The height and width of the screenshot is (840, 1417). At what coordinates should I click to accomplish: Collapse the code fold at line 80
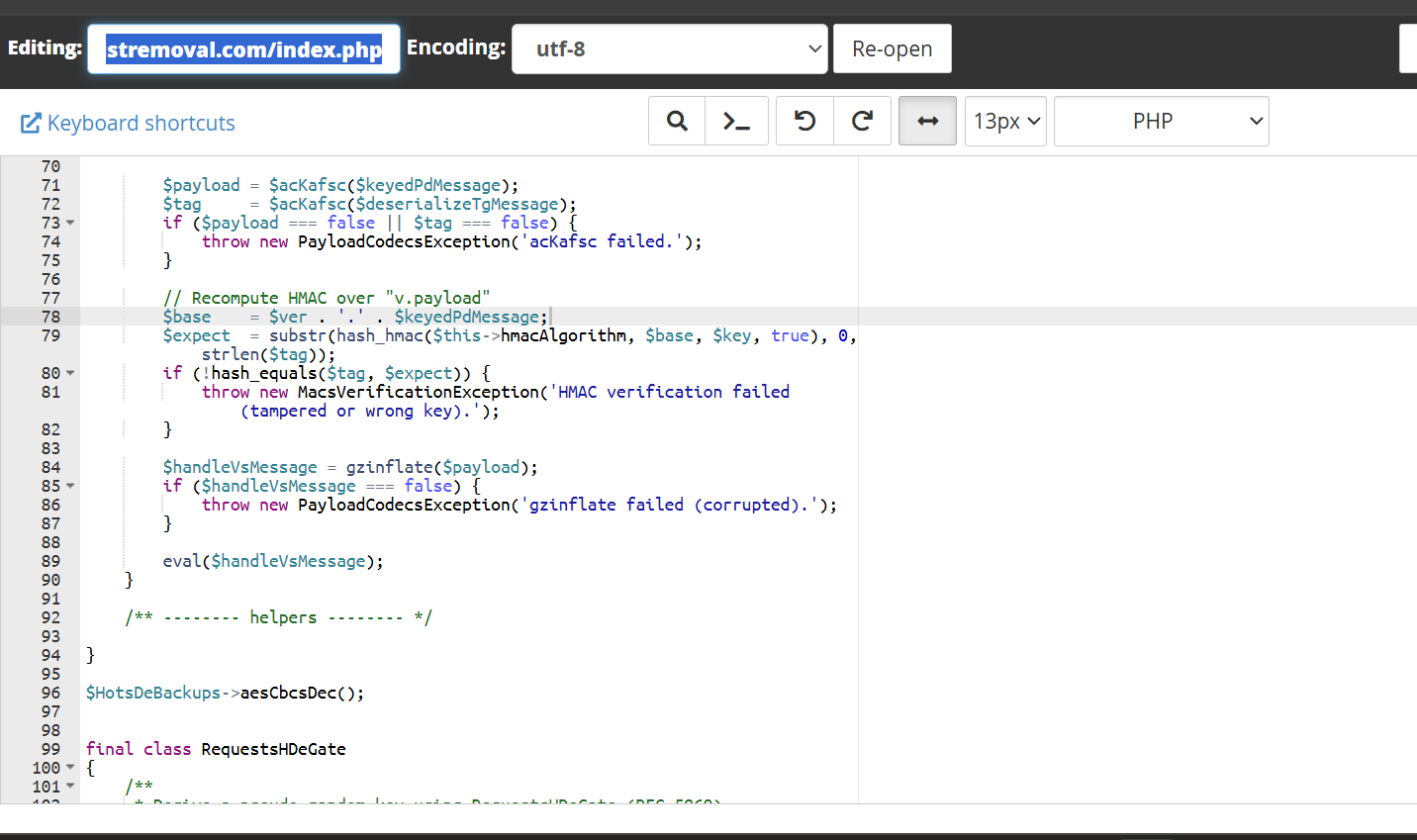pos(70,374)
